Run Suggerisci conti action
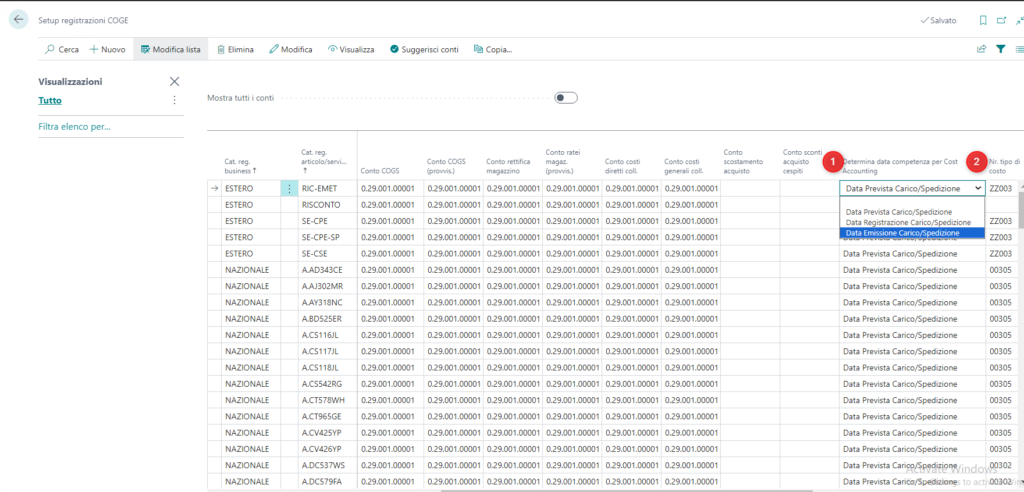Image resolution: width=1024 pixels, height=492 pixels. click(424, 49)
